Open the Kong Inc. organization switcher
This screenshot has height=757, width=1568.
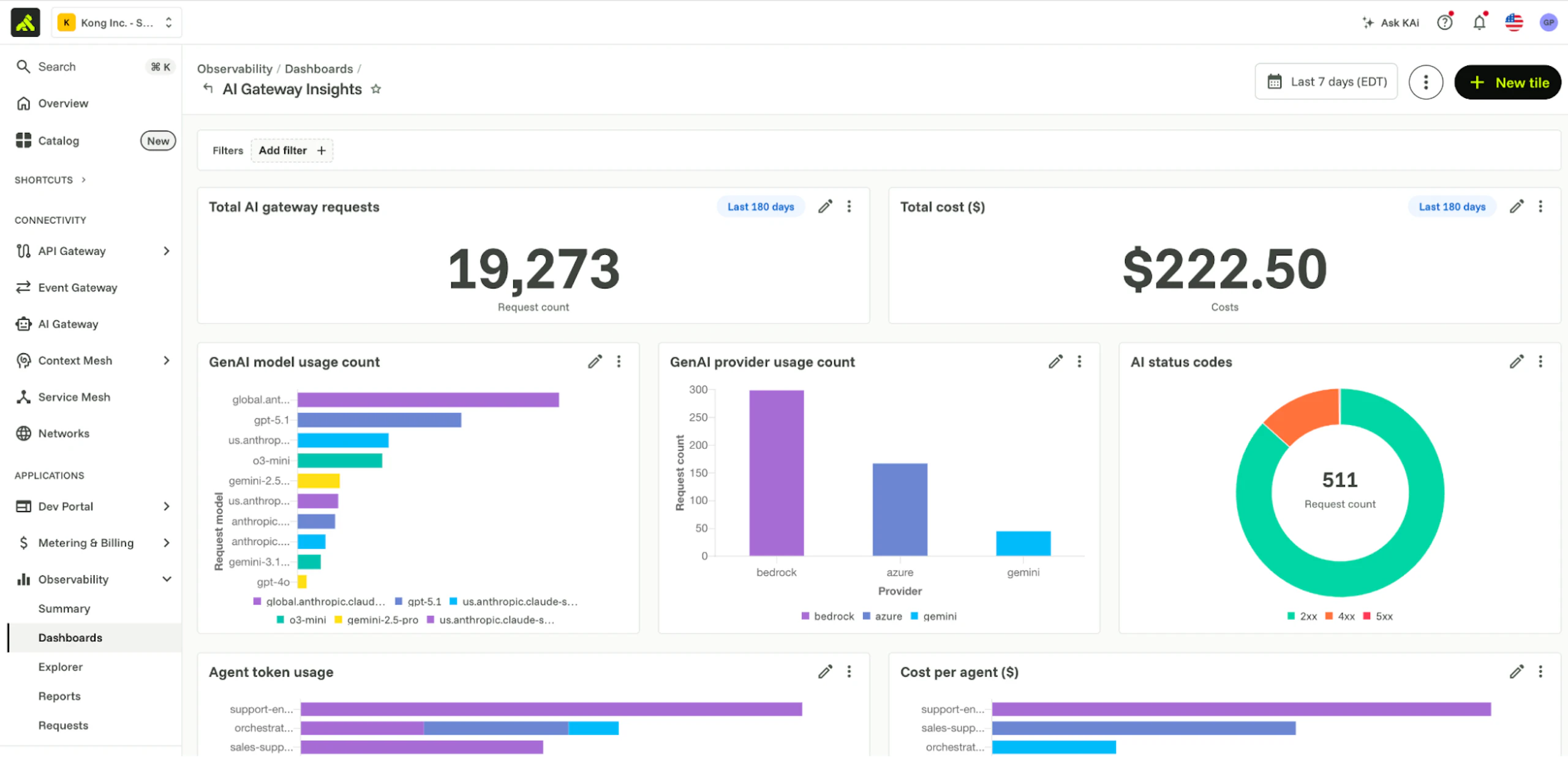pyautogui.click(x=116, y=23)
